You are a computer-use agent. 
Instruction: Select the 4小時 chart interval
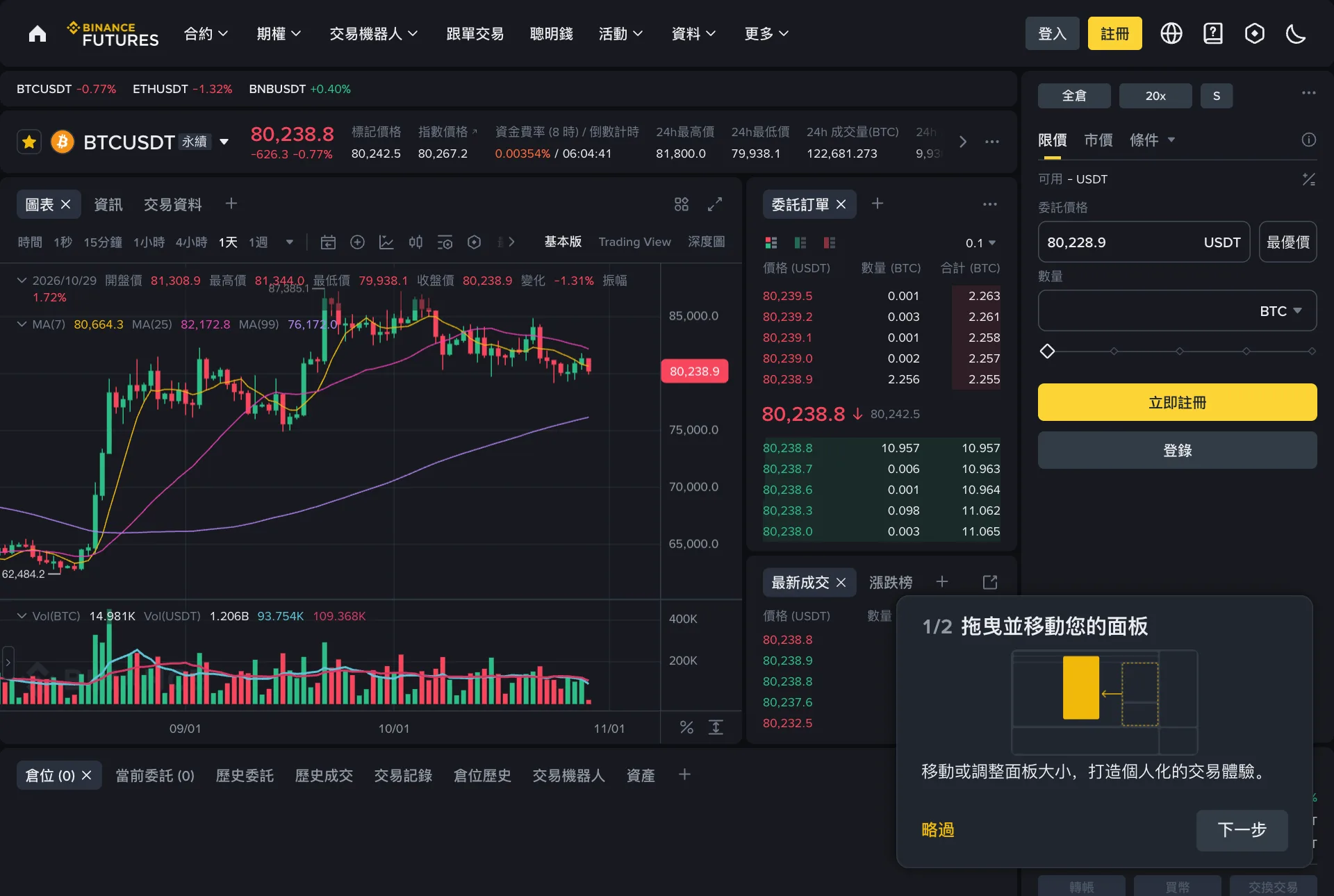point(191,242)
